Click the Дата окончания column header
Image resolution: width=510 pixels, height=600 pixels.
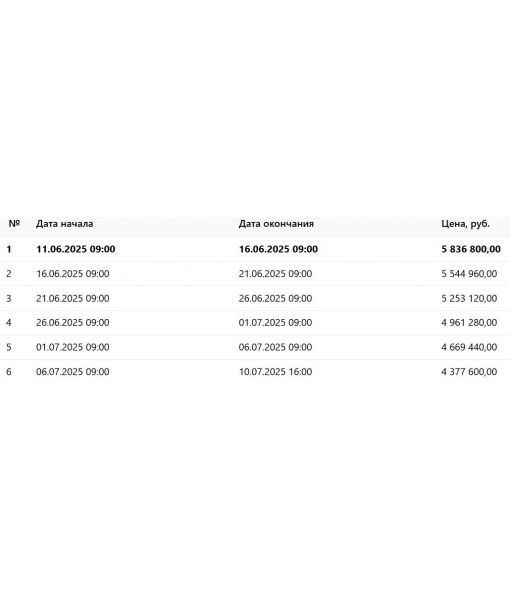click(276, 223)
